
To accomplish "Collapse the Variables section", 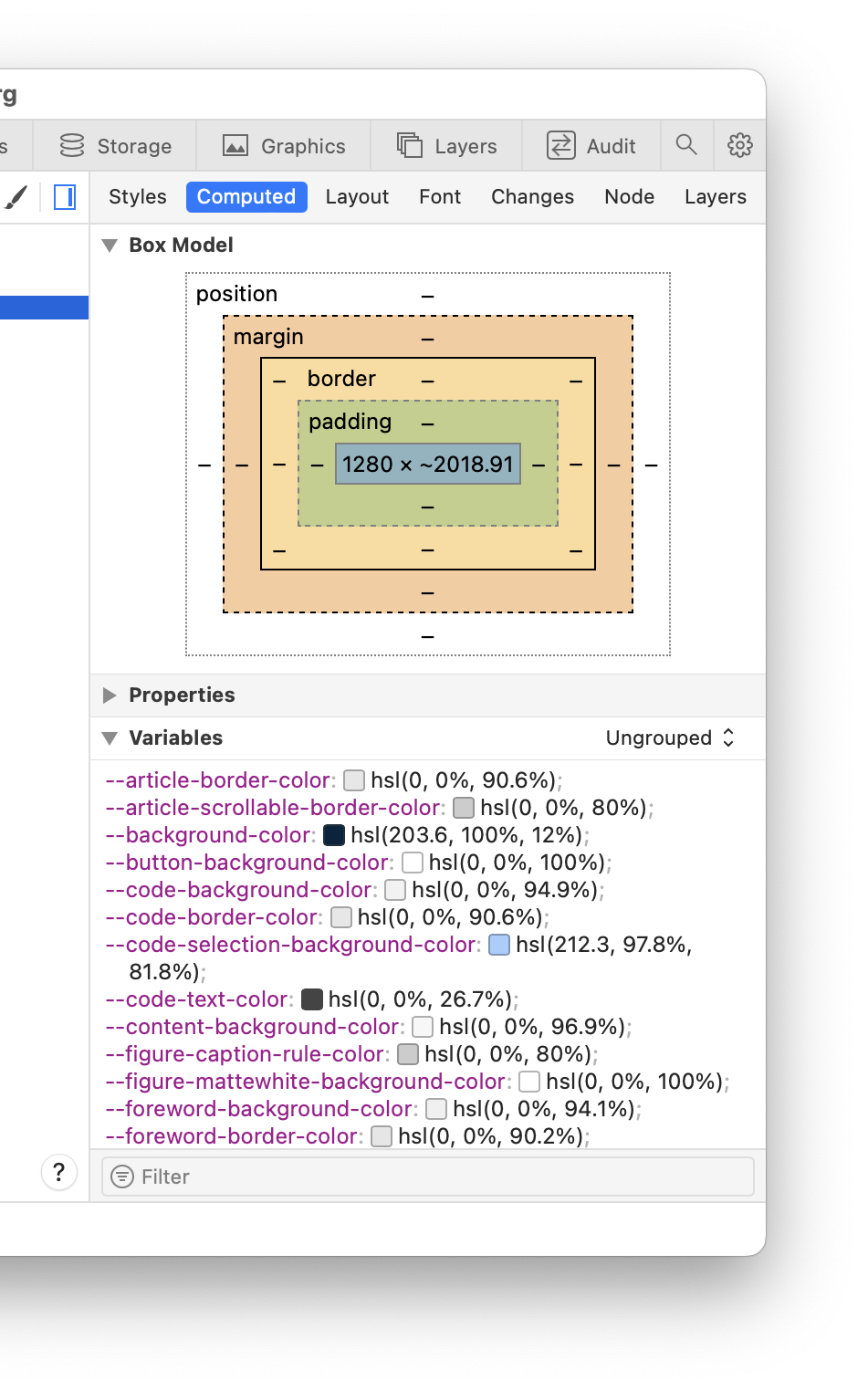I will tap(110, 738).
